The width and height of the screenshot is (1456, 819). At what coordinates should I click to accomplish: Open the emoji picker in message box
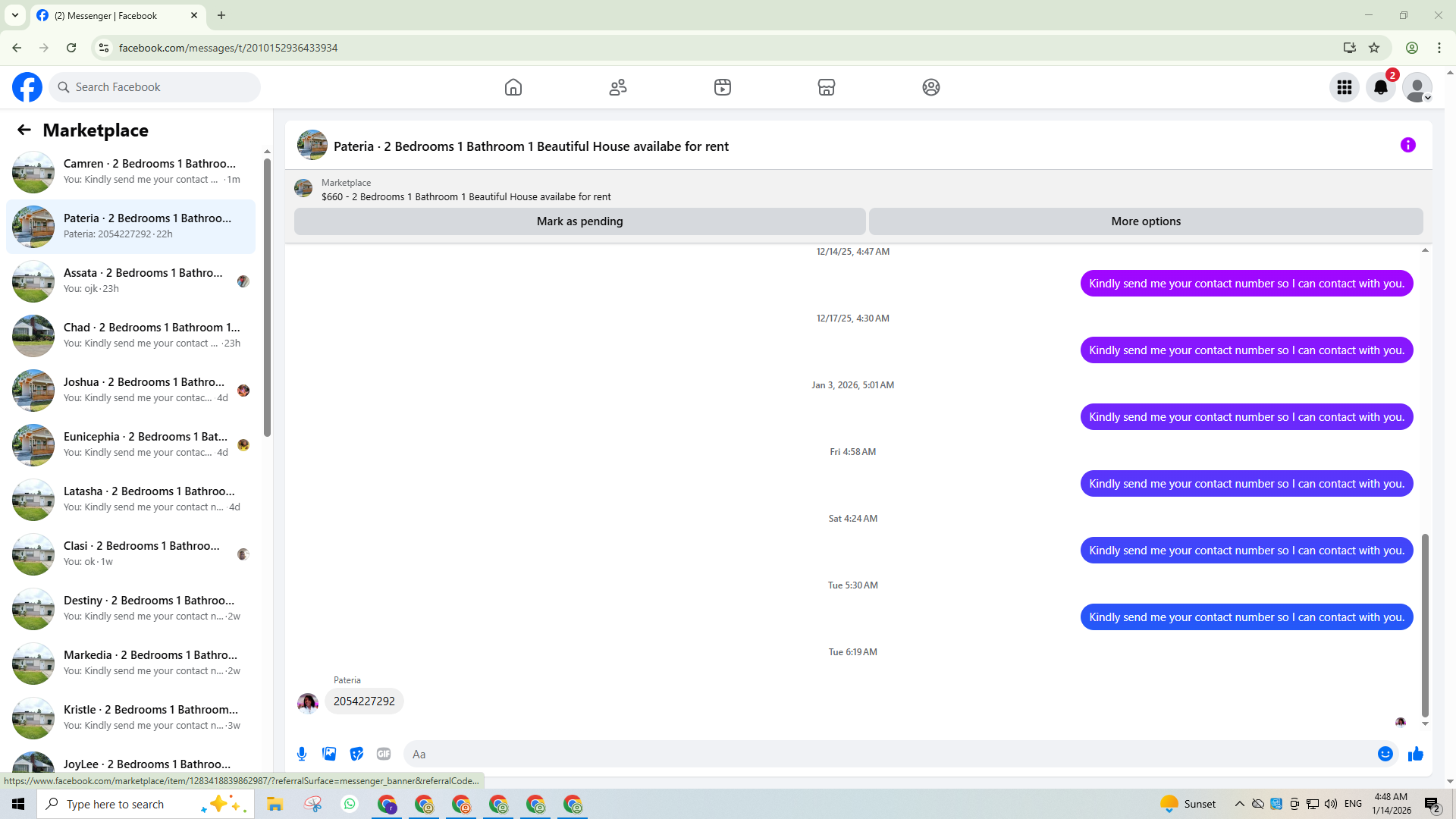click(x=1385, y=754)
